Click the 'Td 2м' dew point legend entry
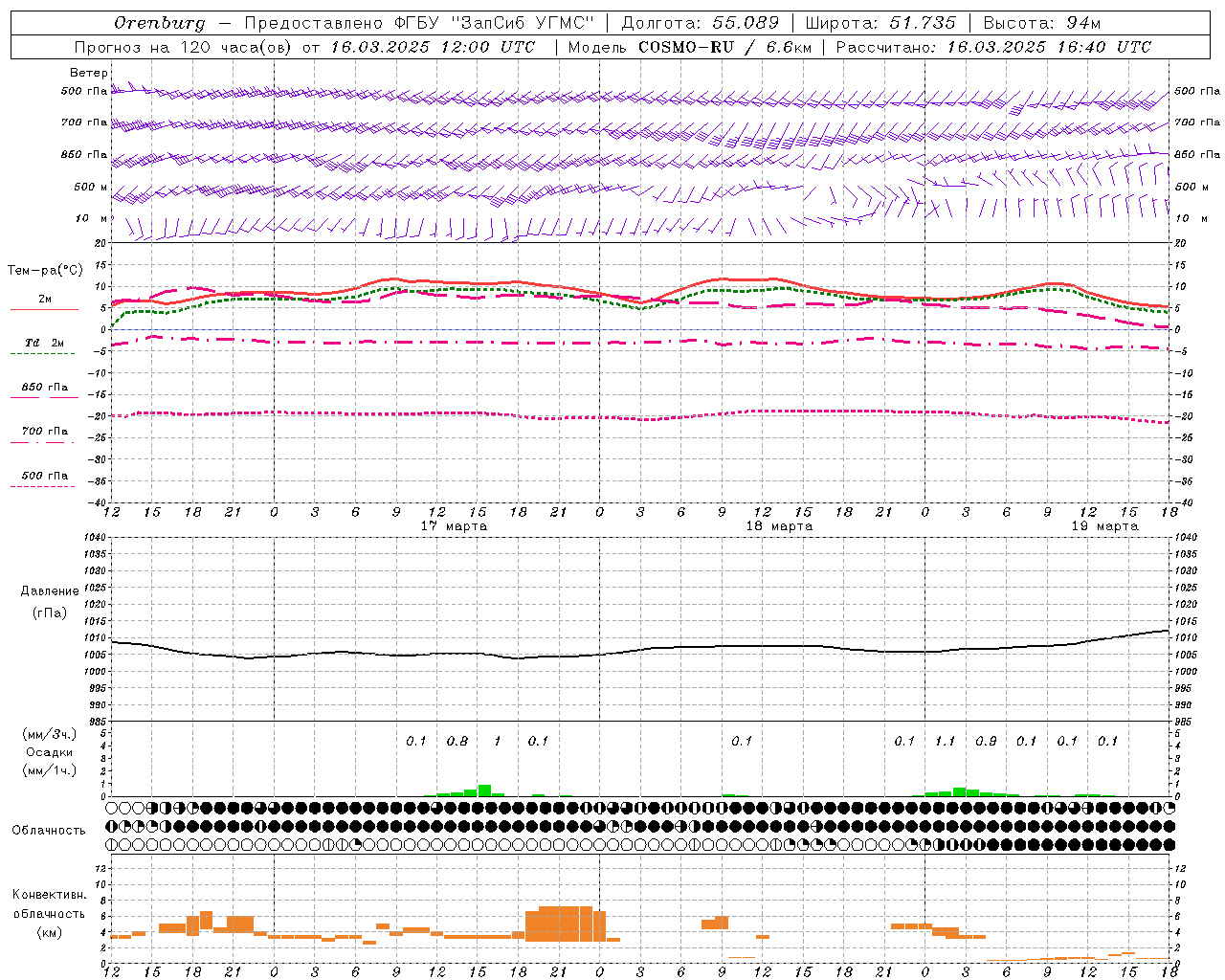This screenshot has width=1225, height=980. [44, 343]
